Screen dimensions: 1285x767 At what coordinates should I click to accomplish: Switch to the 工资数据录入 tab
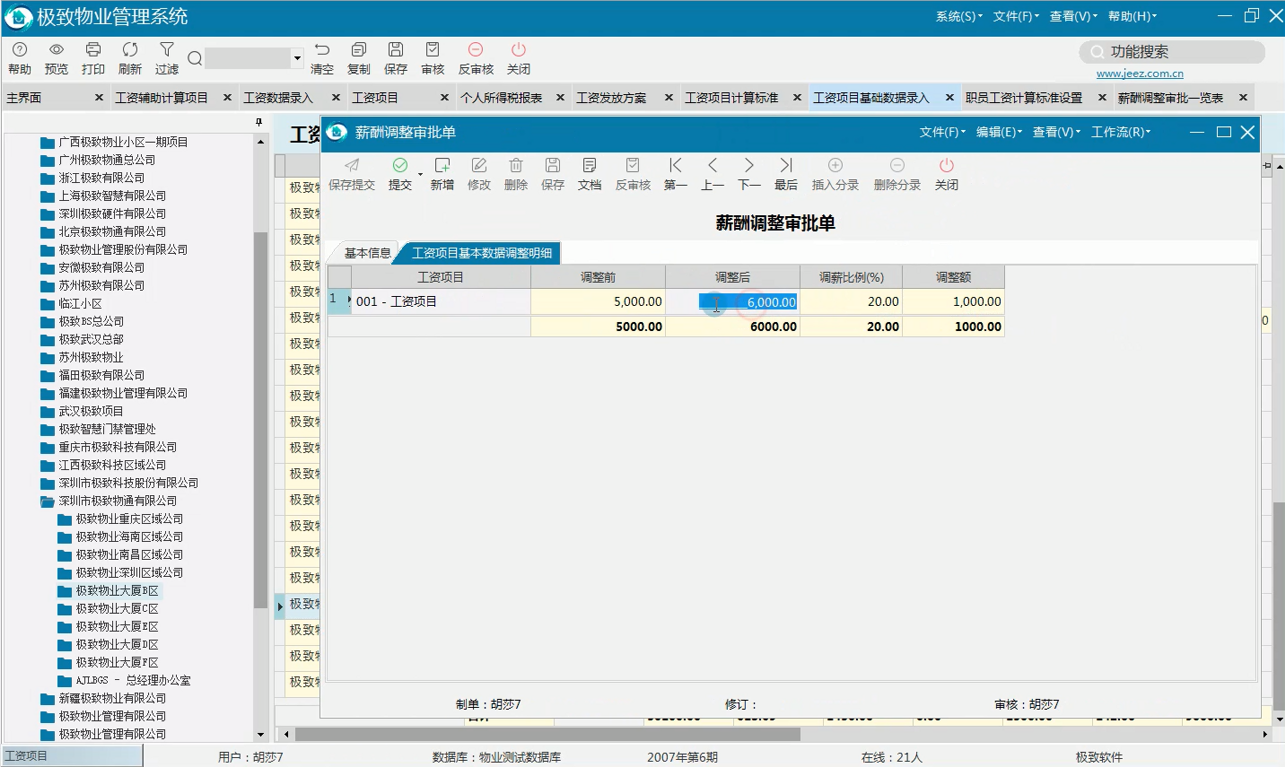coord(278,98)
